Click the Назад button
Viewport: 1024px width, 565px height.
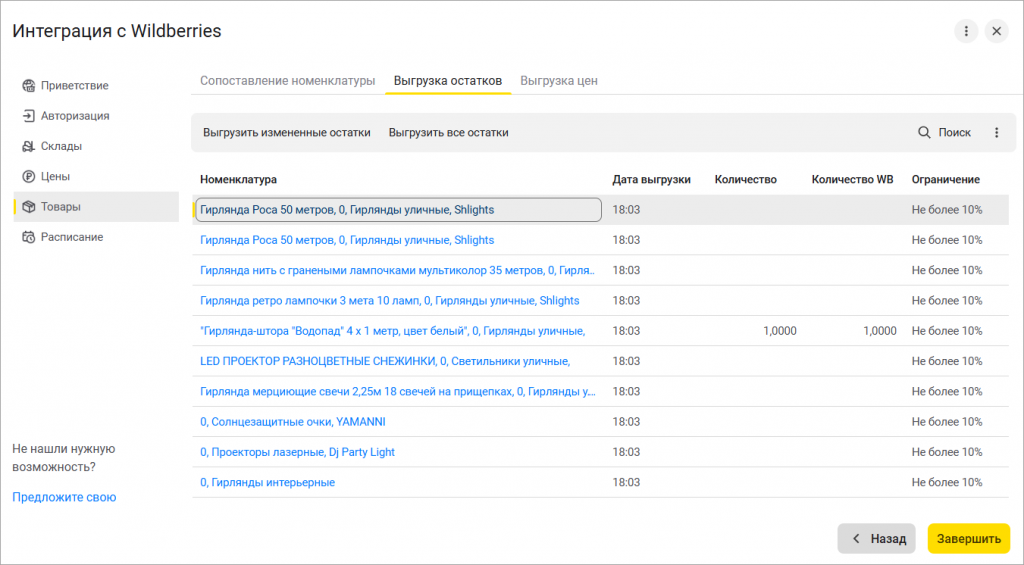pos(876,539)
